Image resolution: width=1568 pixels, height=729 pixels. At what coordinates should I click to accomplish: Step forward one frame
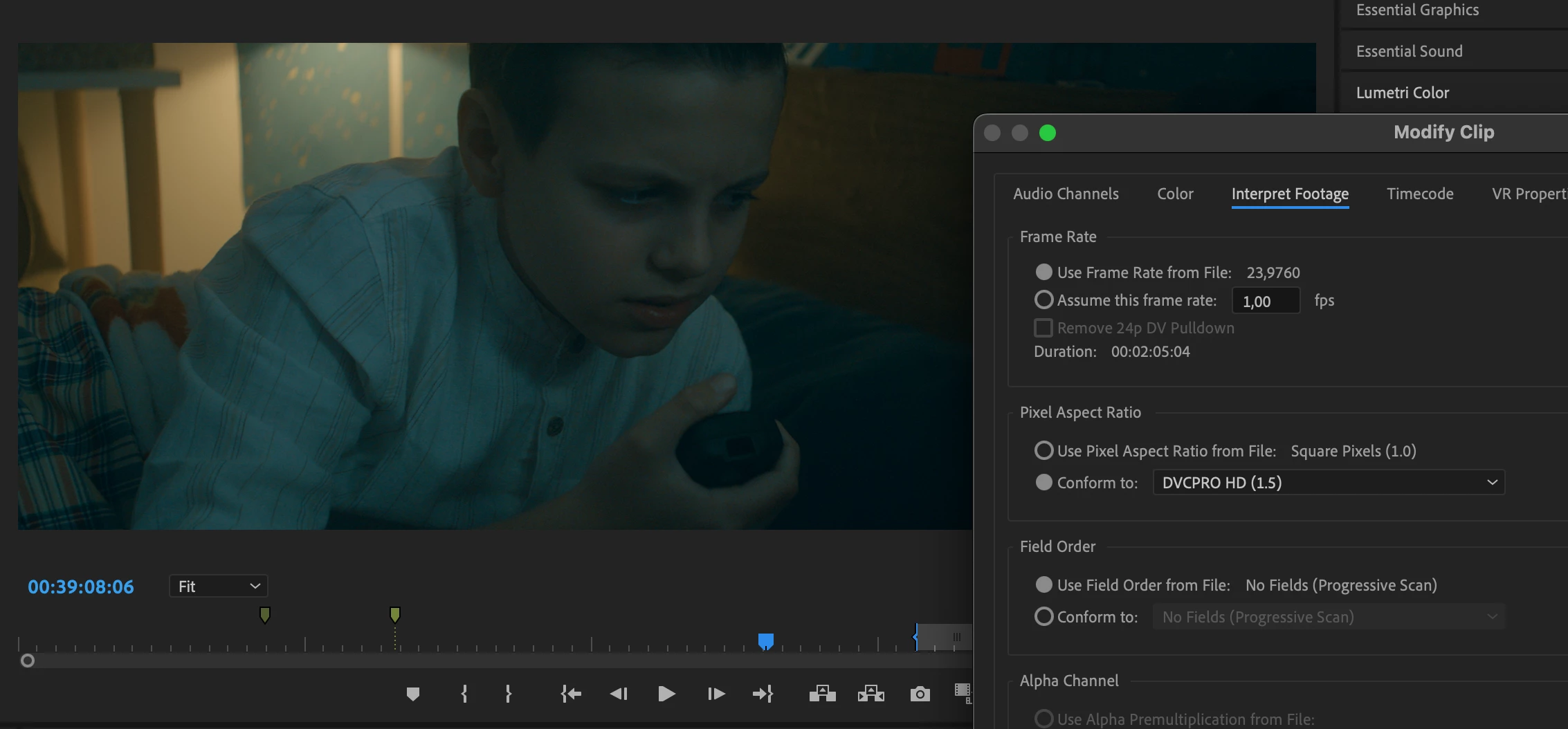point(716,694)
